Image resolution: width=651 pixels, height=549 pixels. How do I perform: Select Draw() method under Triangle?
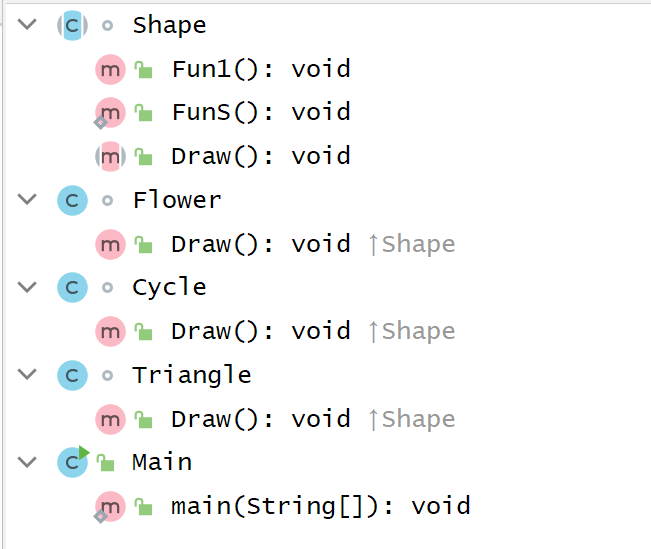click(260, 419)
